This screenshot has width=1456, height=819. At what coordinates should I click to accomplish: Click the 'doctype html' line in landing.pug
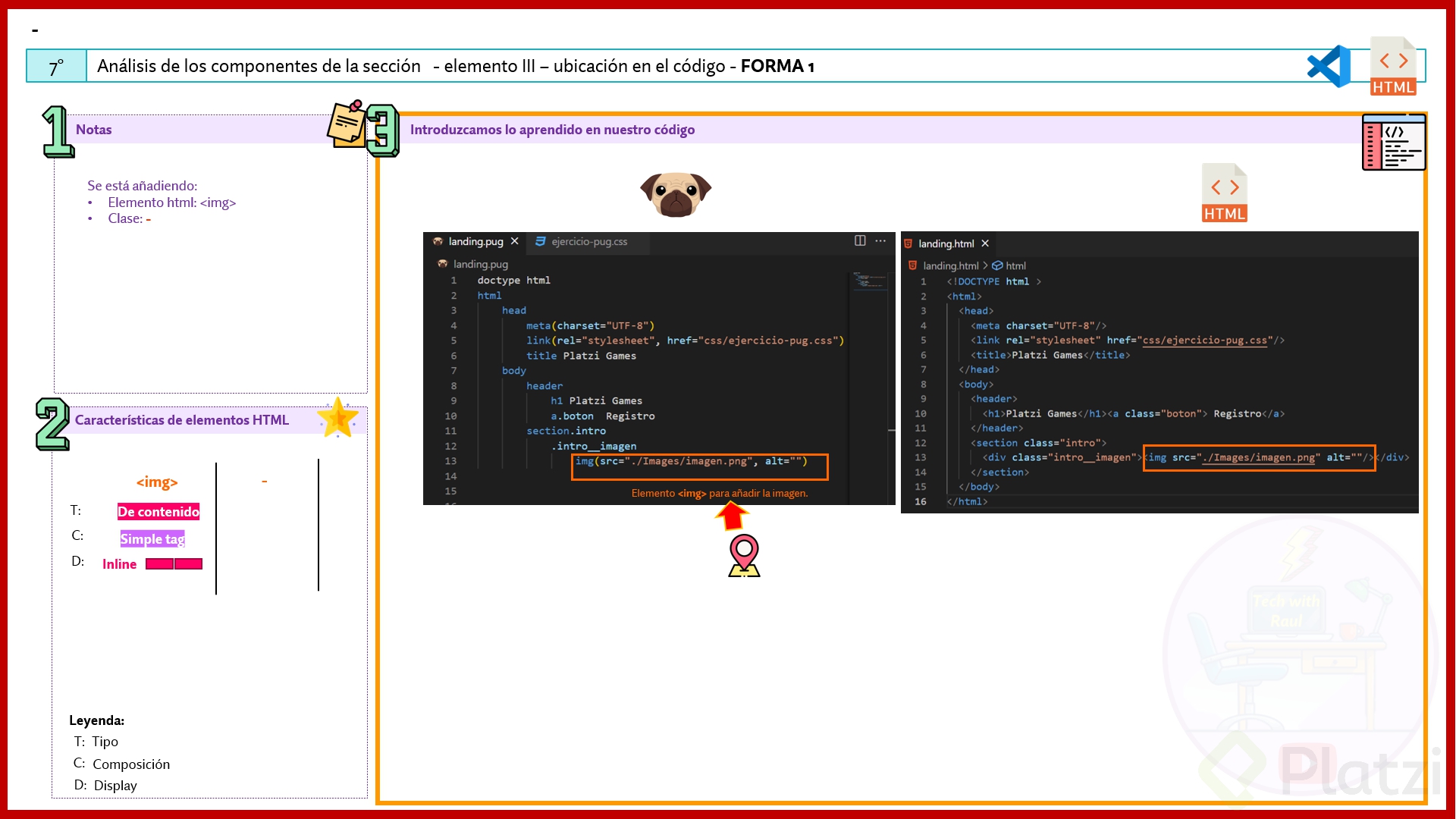click(x=514, y=281)
